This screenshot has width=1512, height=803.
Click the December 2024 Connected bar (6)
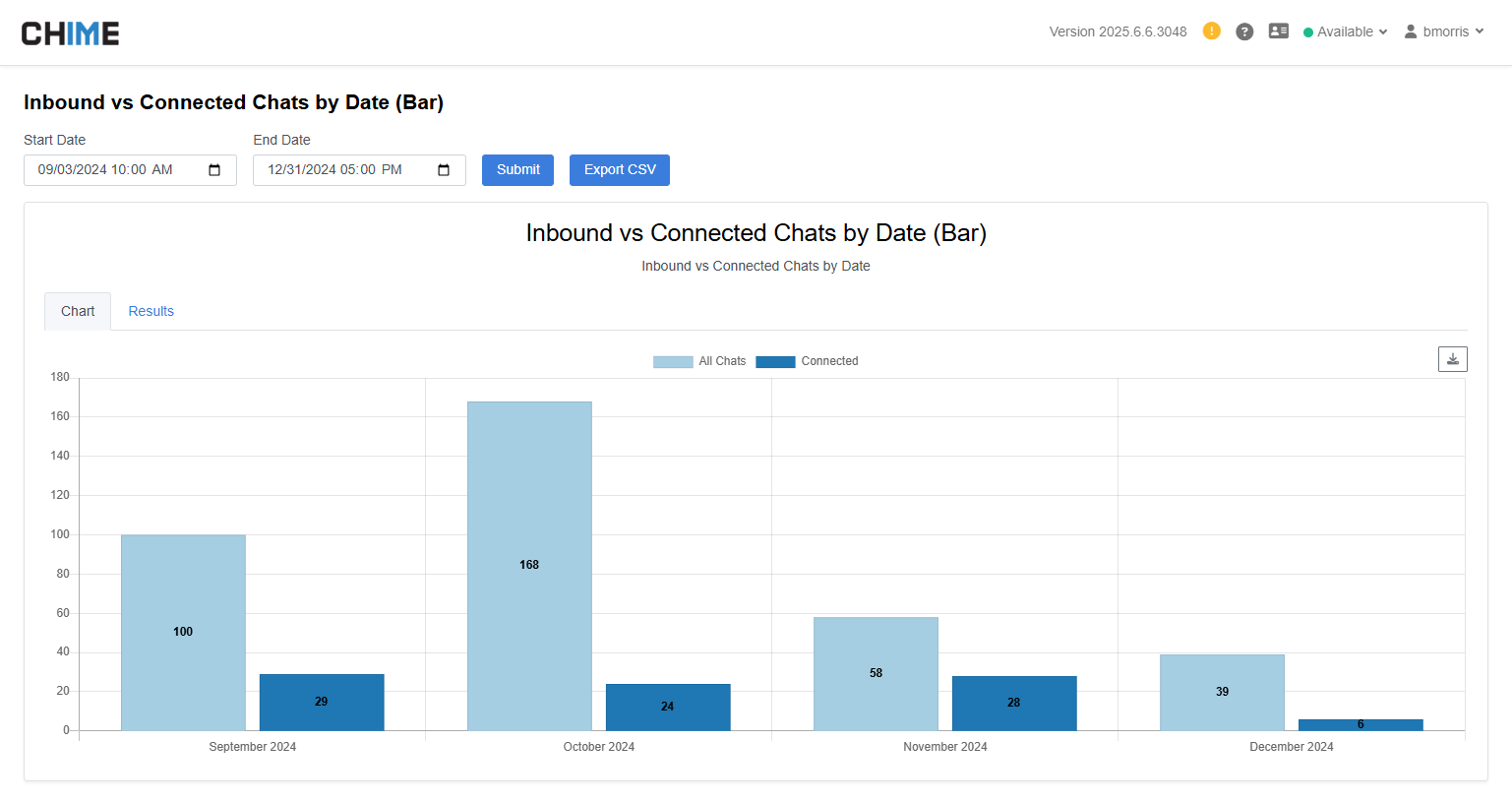coord(1361,725)
